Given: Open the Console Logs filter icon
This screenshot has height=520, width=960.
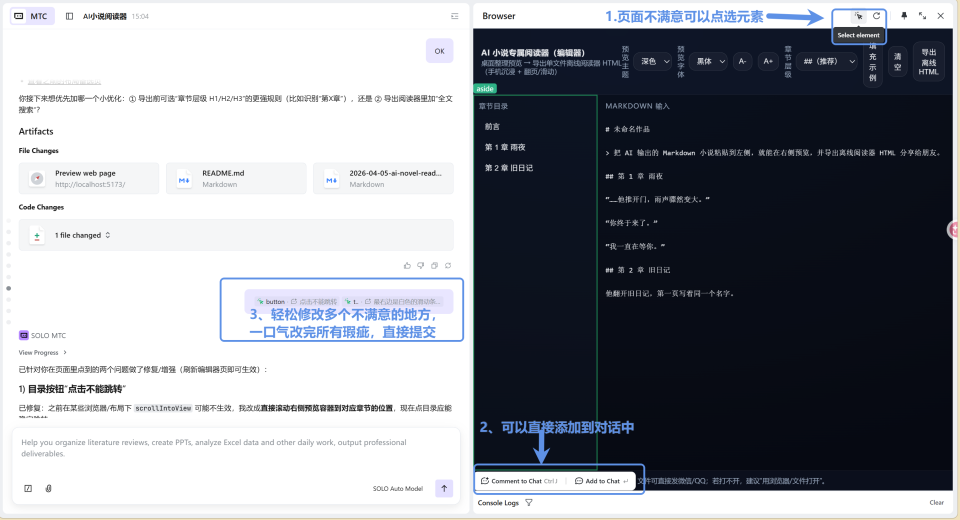Looking at the screenshot, I should [x=529, y=503].
